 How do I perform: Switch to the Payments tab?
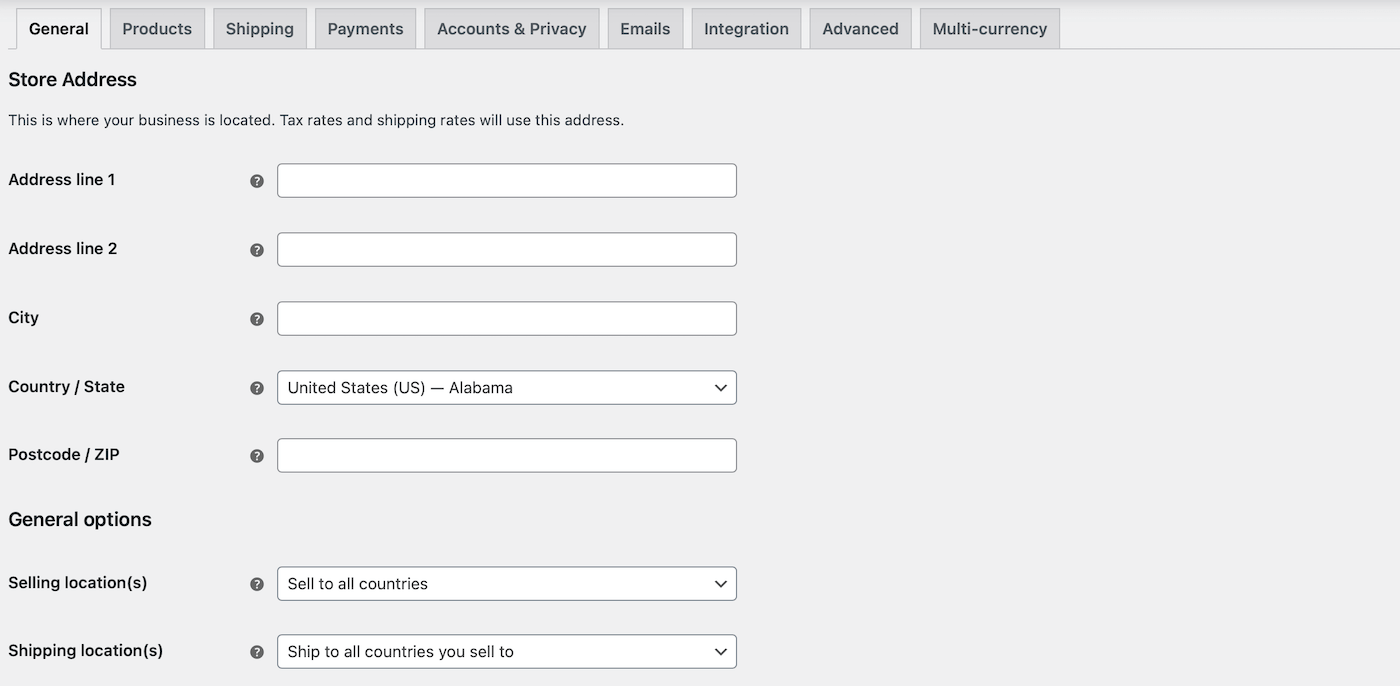point(365,28)
